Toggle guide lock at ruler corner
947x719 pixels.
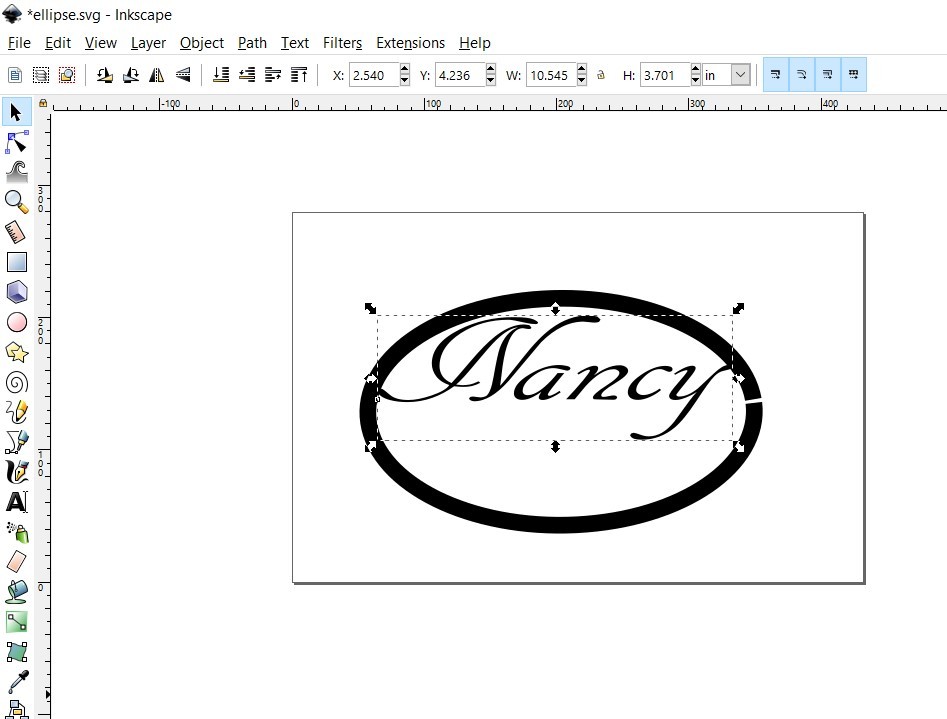pos(43,103)
